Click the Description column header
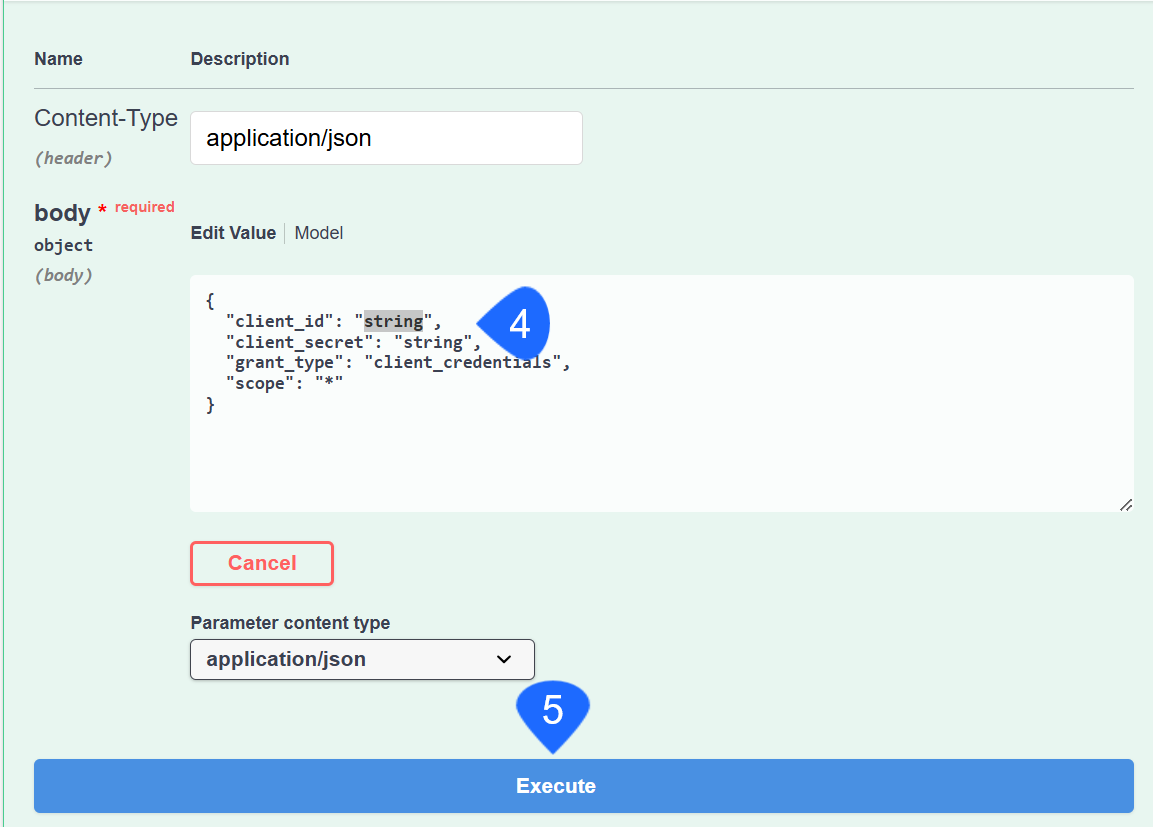The width and height of the screenshot is (1153, 827). click(240, 59)
